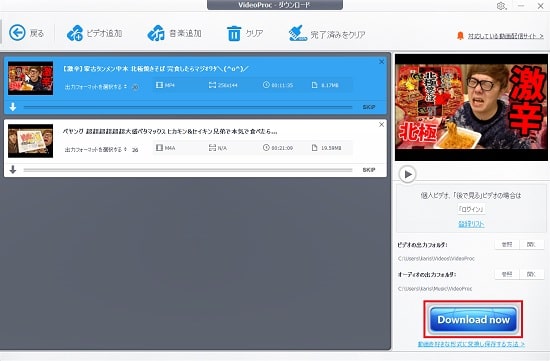Click the bell icon for supported sites

pyautogui.click(x=460, y=36)
